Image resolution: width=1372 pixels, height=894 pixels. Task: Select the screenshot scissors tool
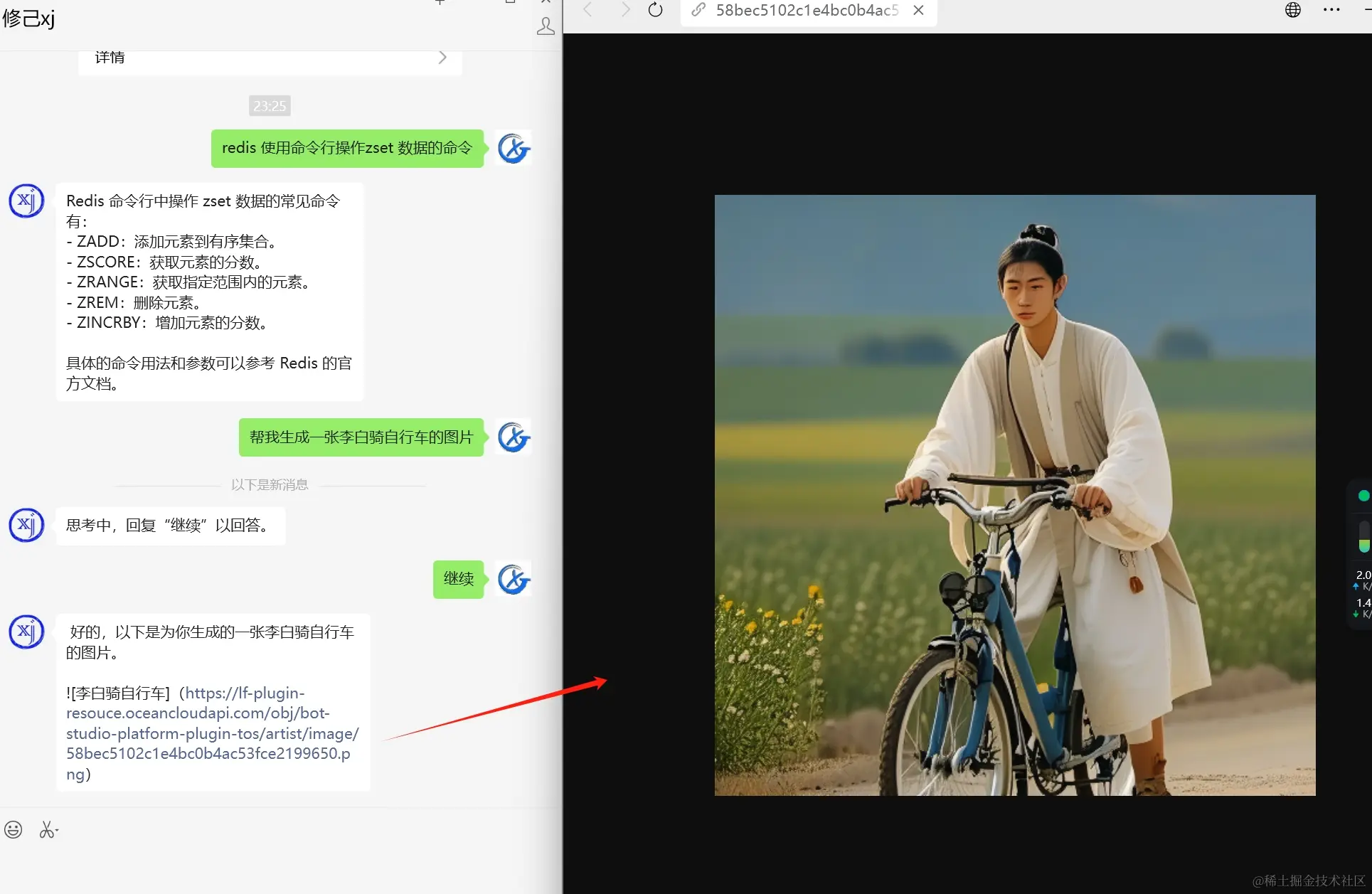coord(48,829)
